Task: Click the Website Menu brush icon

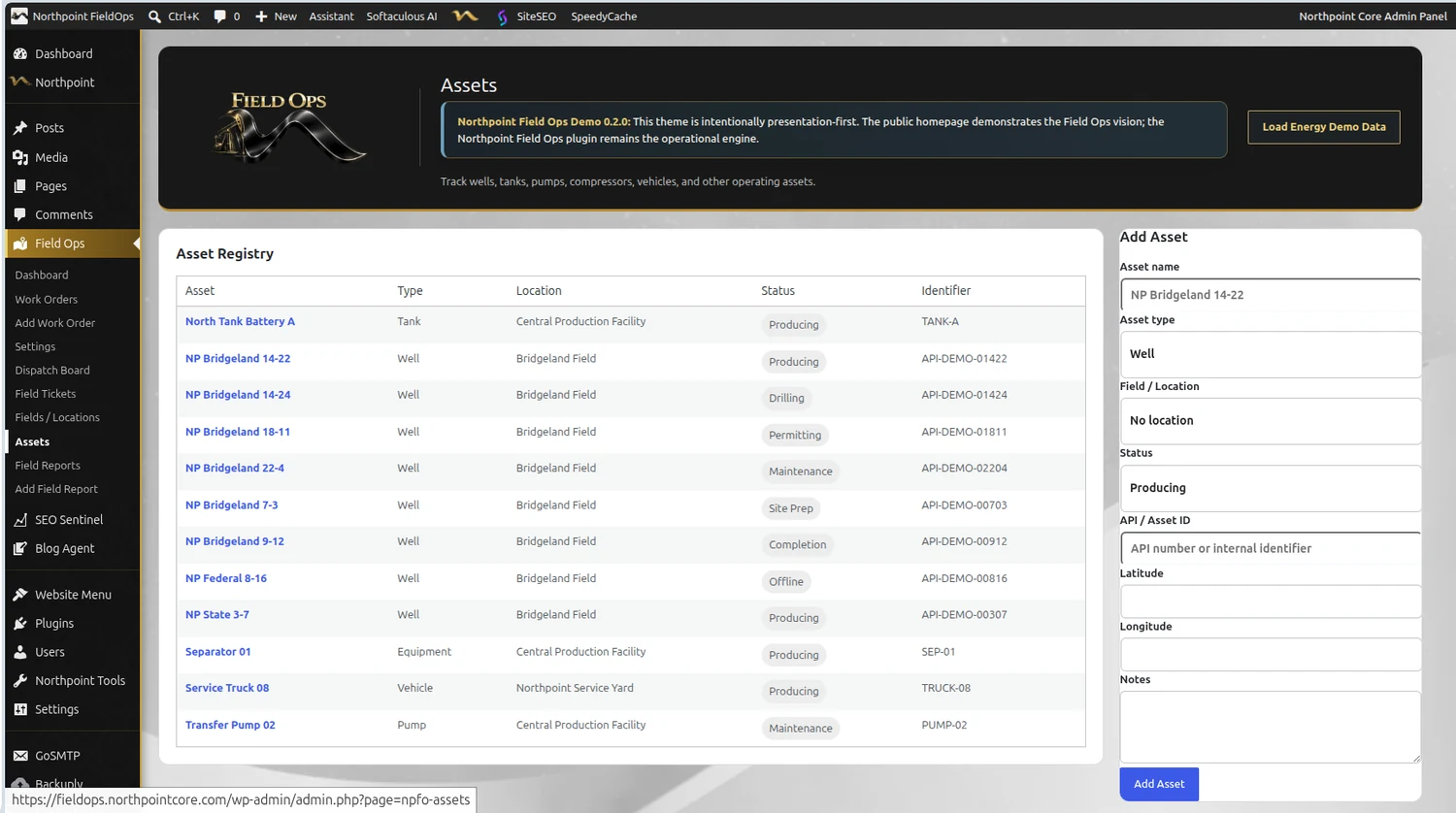Action: click(x=20, y=595)
